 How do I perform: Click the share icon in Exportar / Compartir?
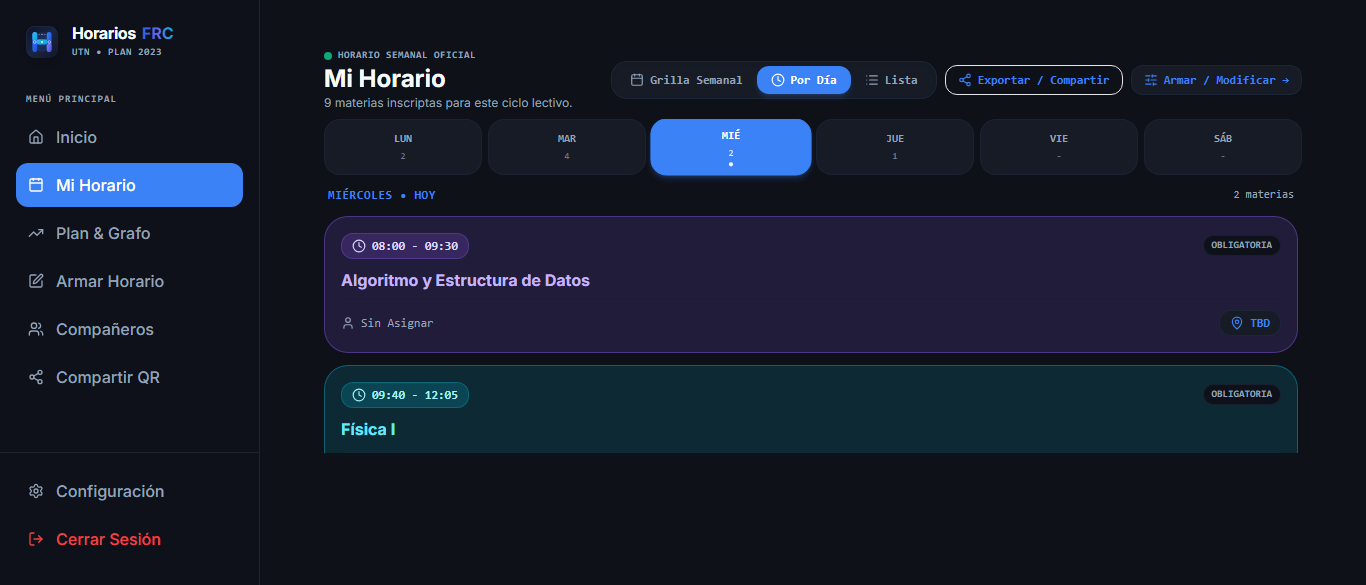[965, 80]
